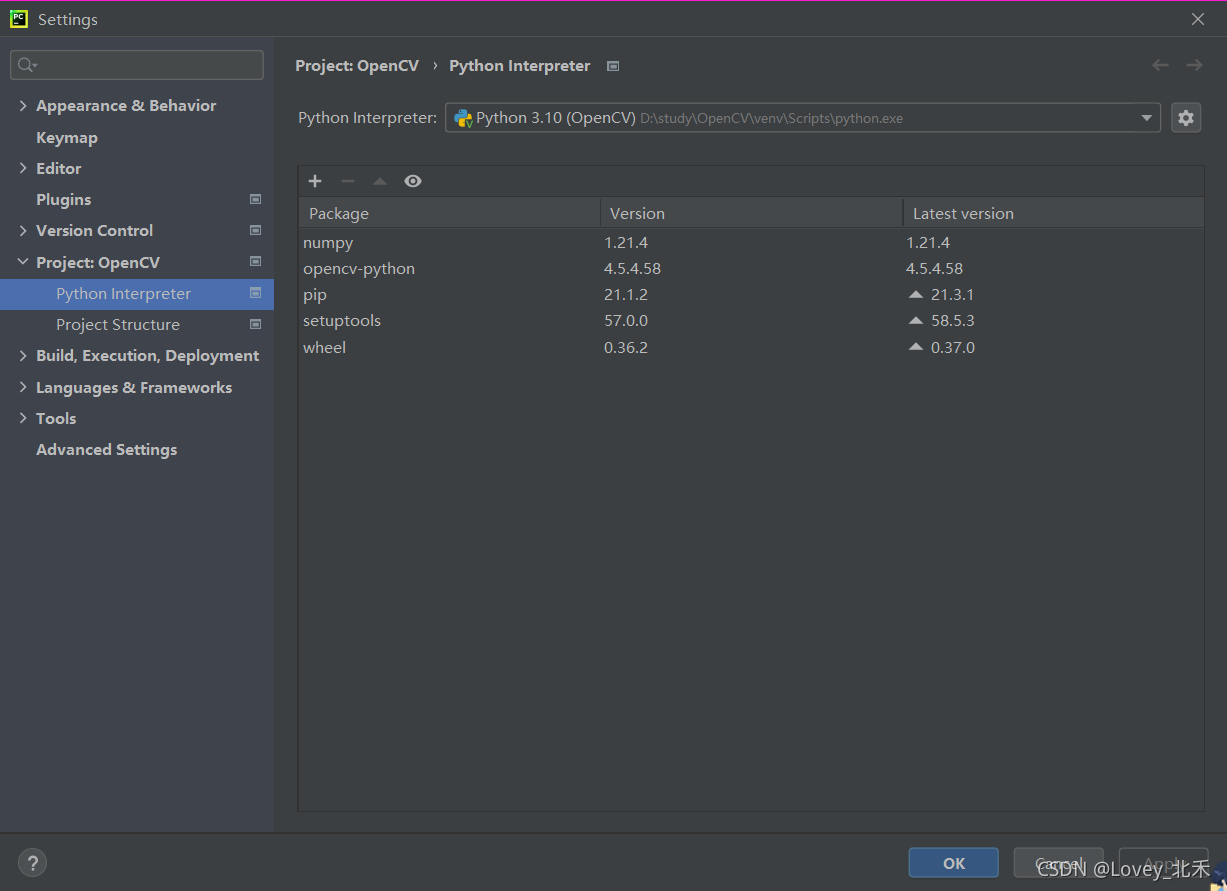Select the numpy package row
The image size is (1227, 891).
751,242
